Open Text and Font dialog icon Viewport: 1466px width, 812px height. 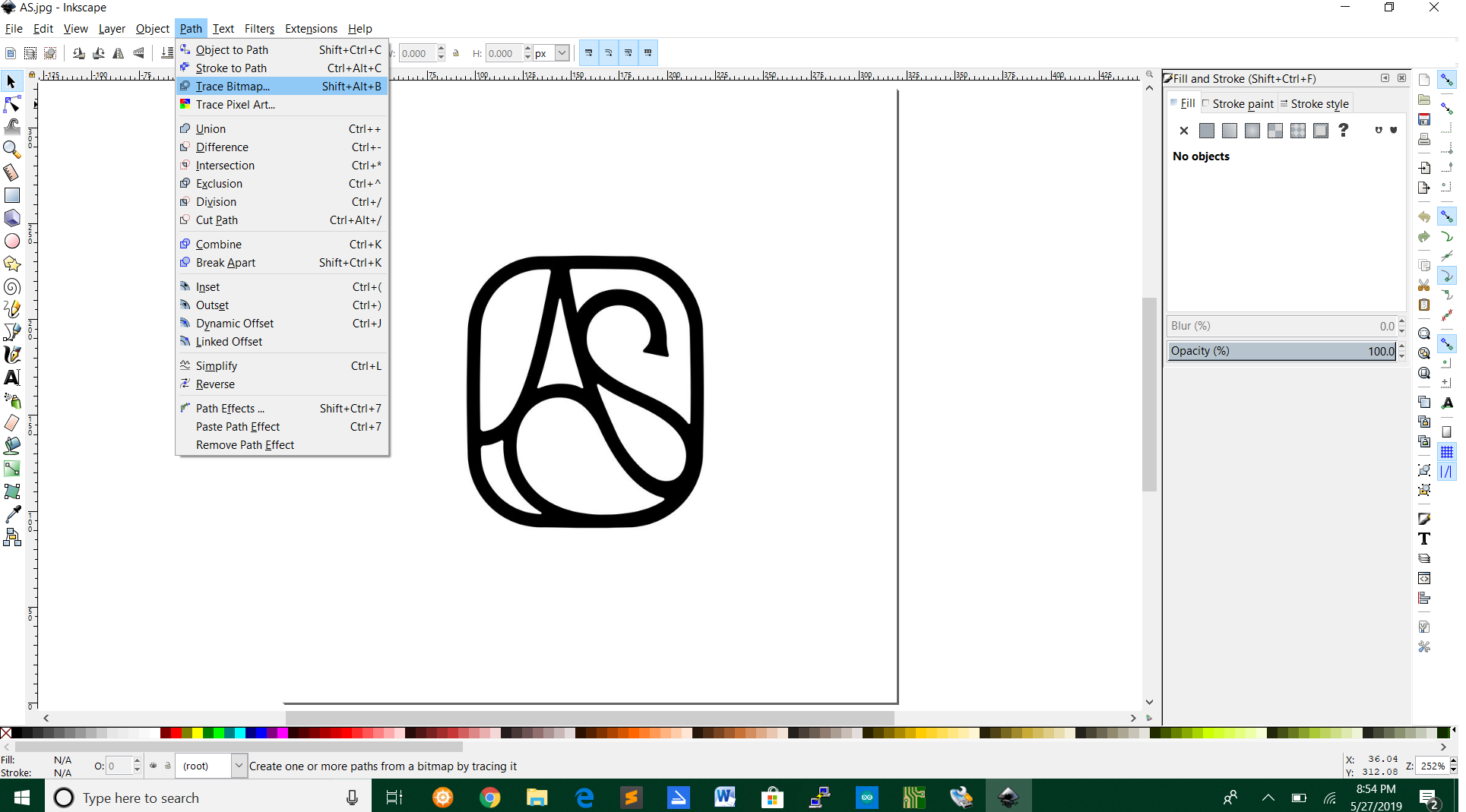pyautogui.click(x=1424, y=539)
